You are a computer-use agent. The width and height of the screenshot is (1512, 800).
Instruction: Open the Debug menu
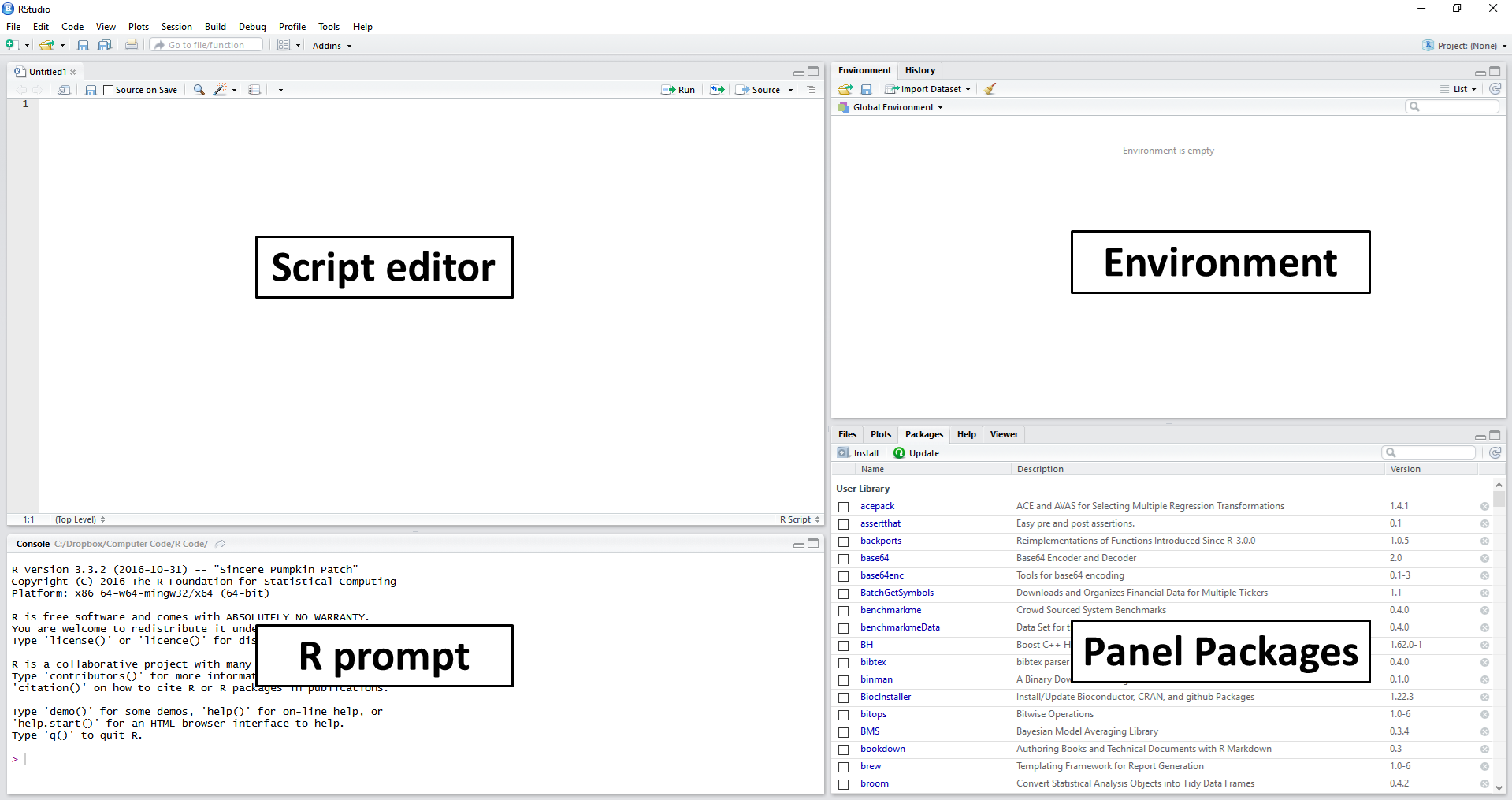coord(251,26)
